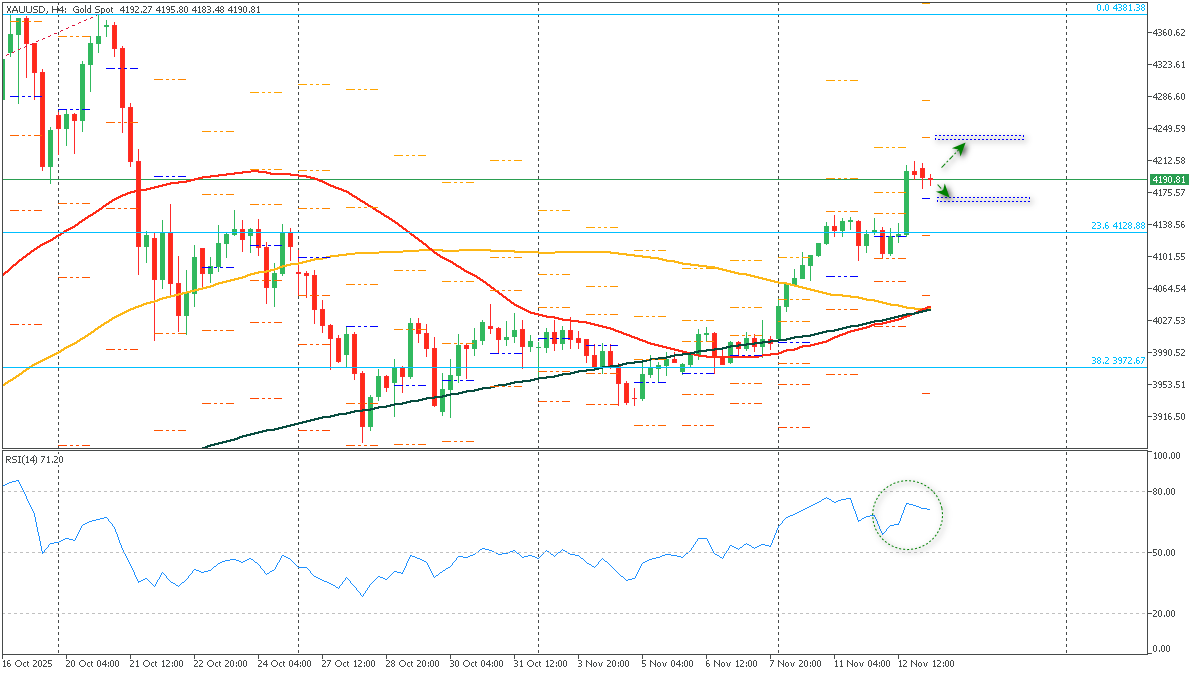This screenshot has width=1200, height=675.
Task: Click the 12 Nov 12:00 date label
Action: pyautogui.click(x=925, y=663)
